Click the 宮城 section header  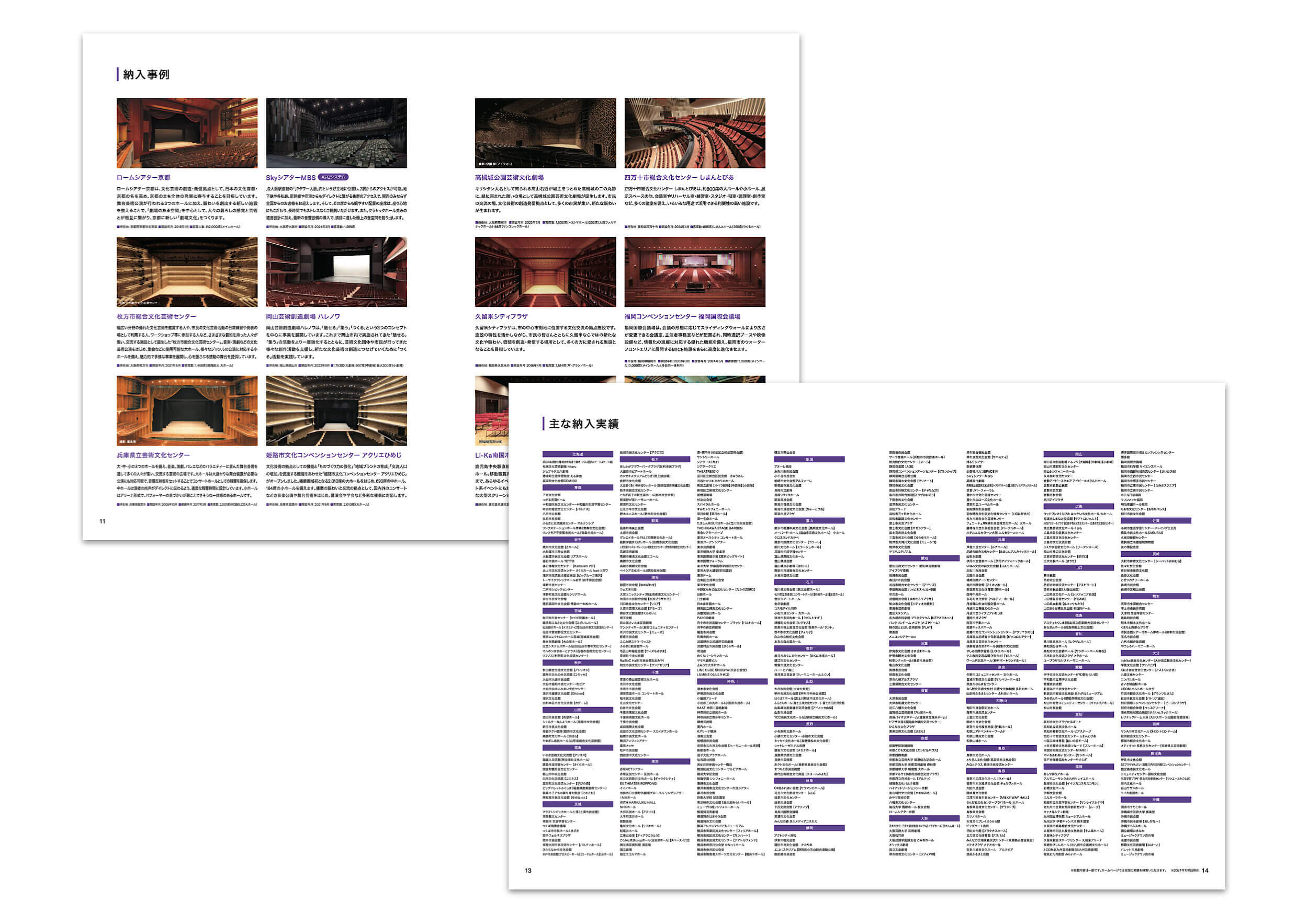[578, 611]
